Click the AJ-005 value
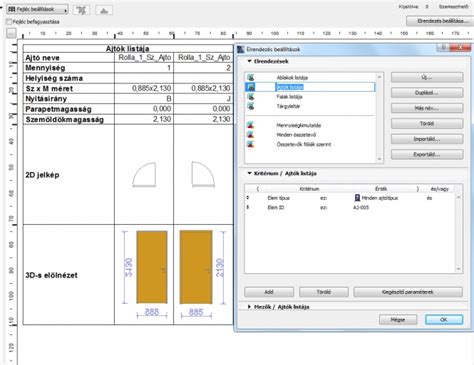This screenshot has width=474, height=365. (361, 207)
